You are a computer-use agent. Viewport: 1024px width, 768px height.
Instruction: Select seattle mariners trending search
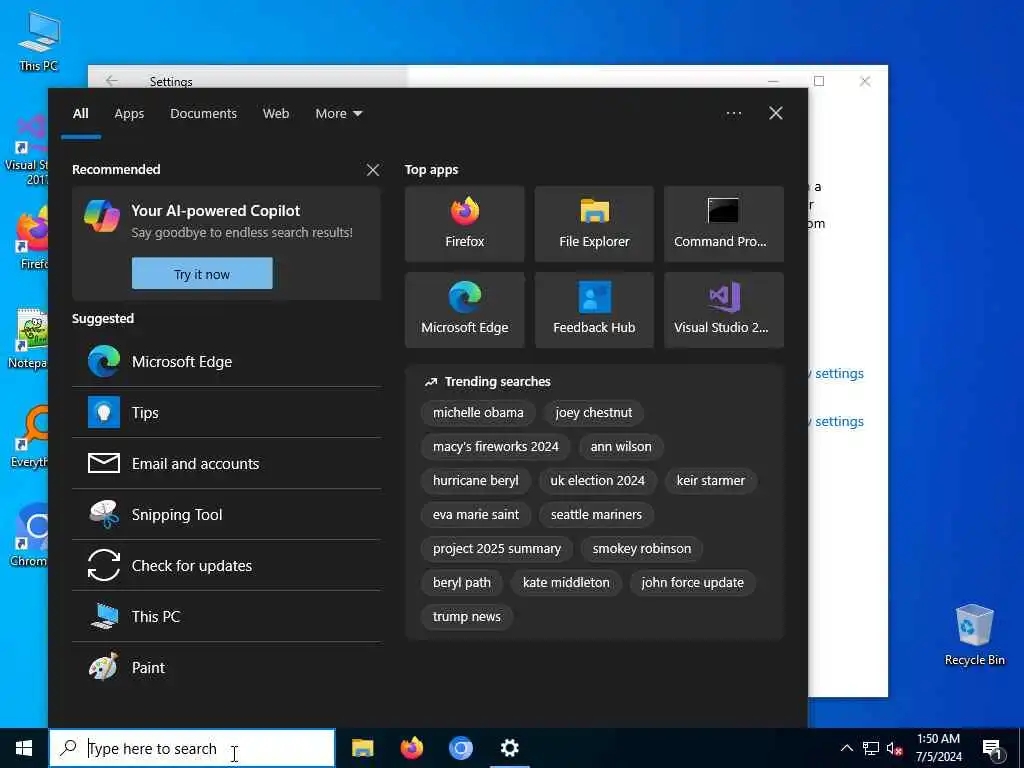point(596,515)
